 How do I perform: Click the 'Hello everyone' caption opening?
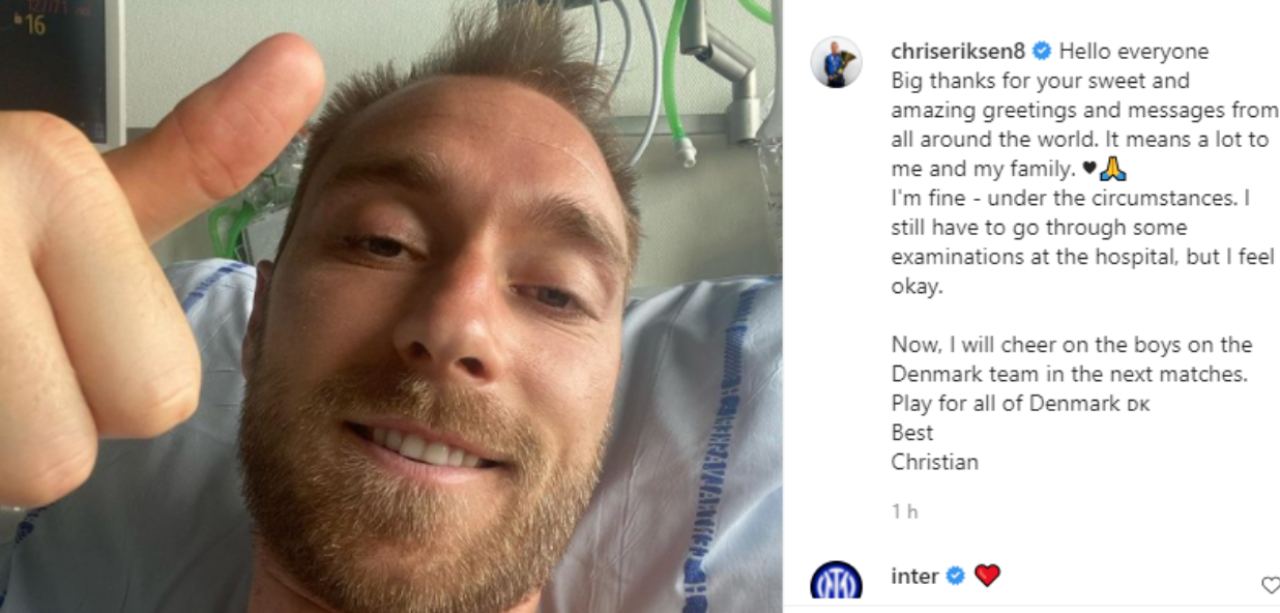(1120, 51)
